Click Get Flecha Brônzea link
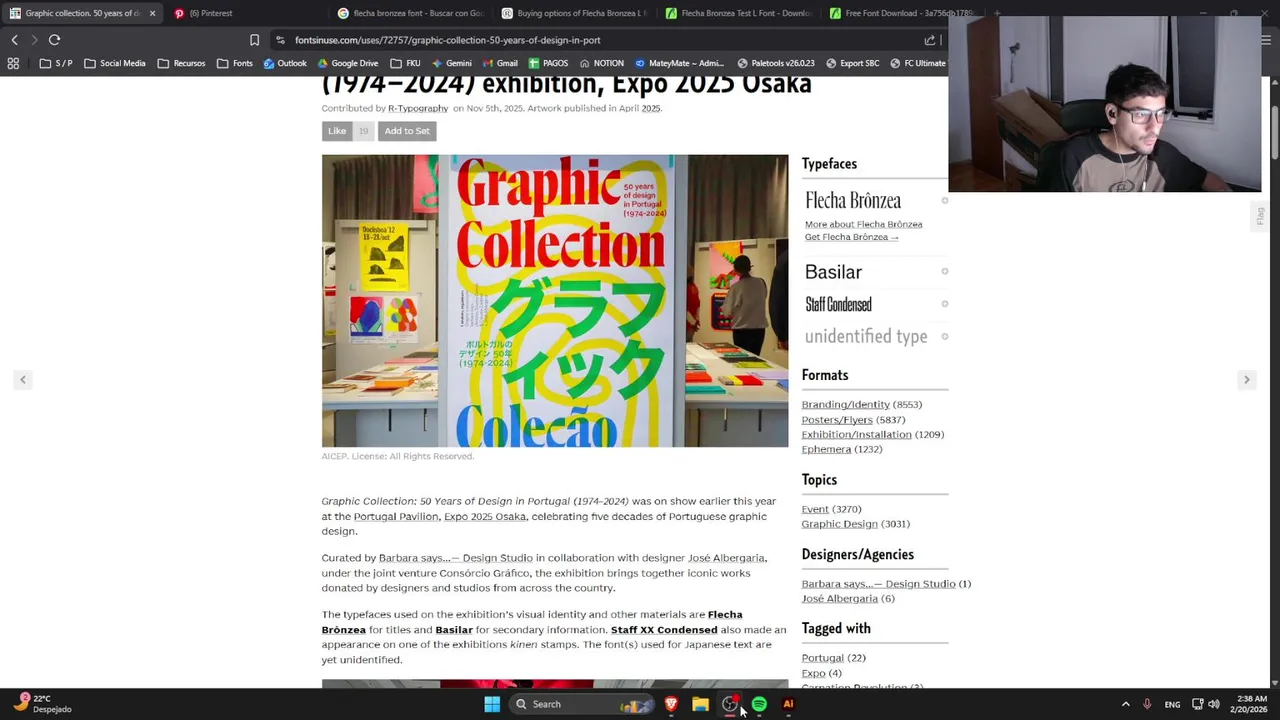Viewport: 1280px width, 720px height. point(852,237)
